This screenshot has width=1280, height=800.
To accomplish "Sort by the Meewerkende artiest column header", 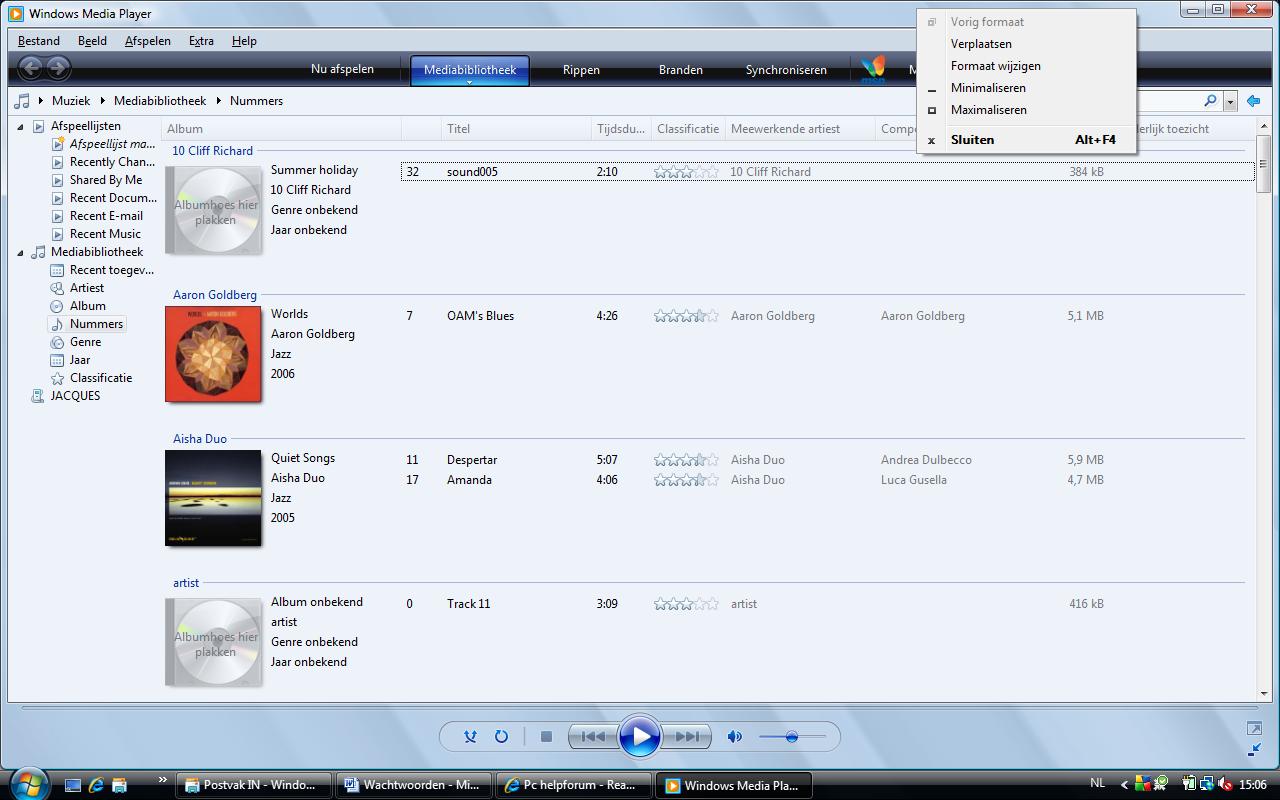I will click(800, 129).
